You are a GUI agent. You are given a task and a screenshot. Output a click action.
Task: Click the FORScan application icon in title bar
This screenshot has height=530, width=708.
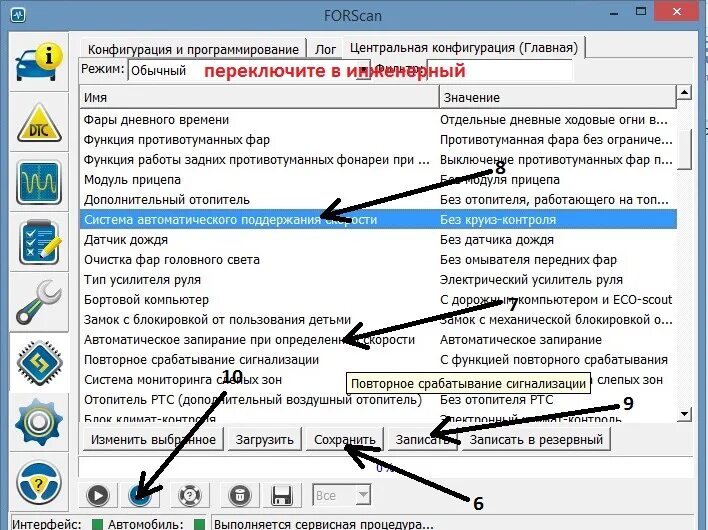coord(18,15)
